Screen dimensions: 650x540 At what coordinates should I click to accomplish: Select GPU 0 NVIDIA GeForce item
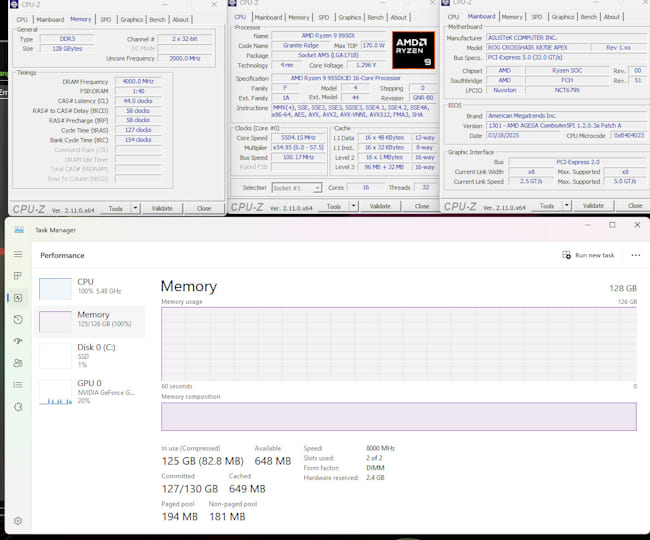click(90, 391)
